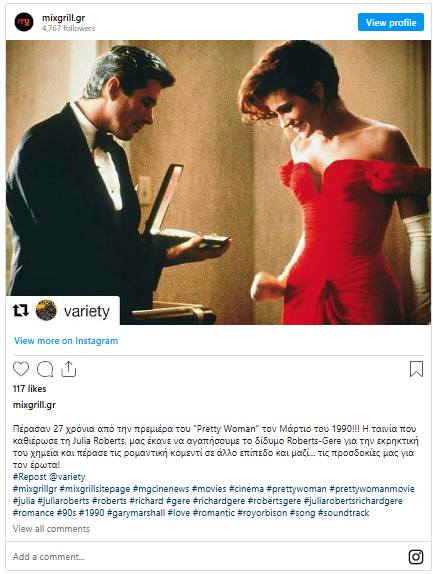
Task: Open Instagram via camera logo icon
Action: click(416, 557)
